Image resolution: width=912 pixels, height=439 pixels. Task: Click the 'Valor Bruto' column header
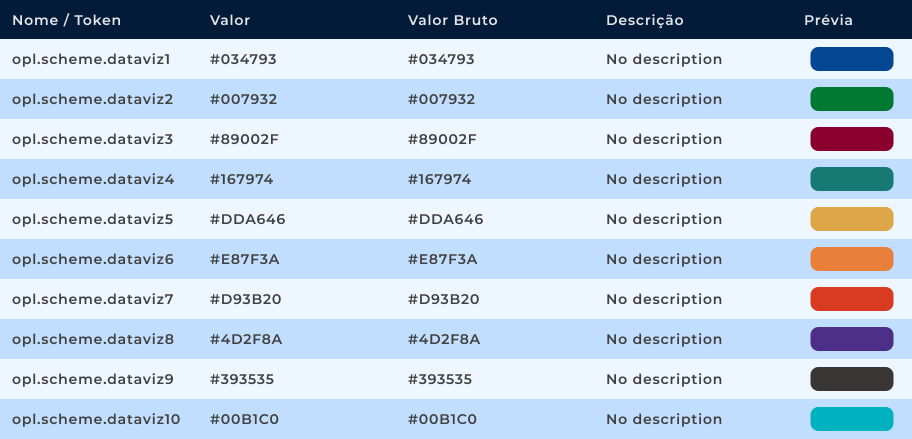[x=452, y=20]
